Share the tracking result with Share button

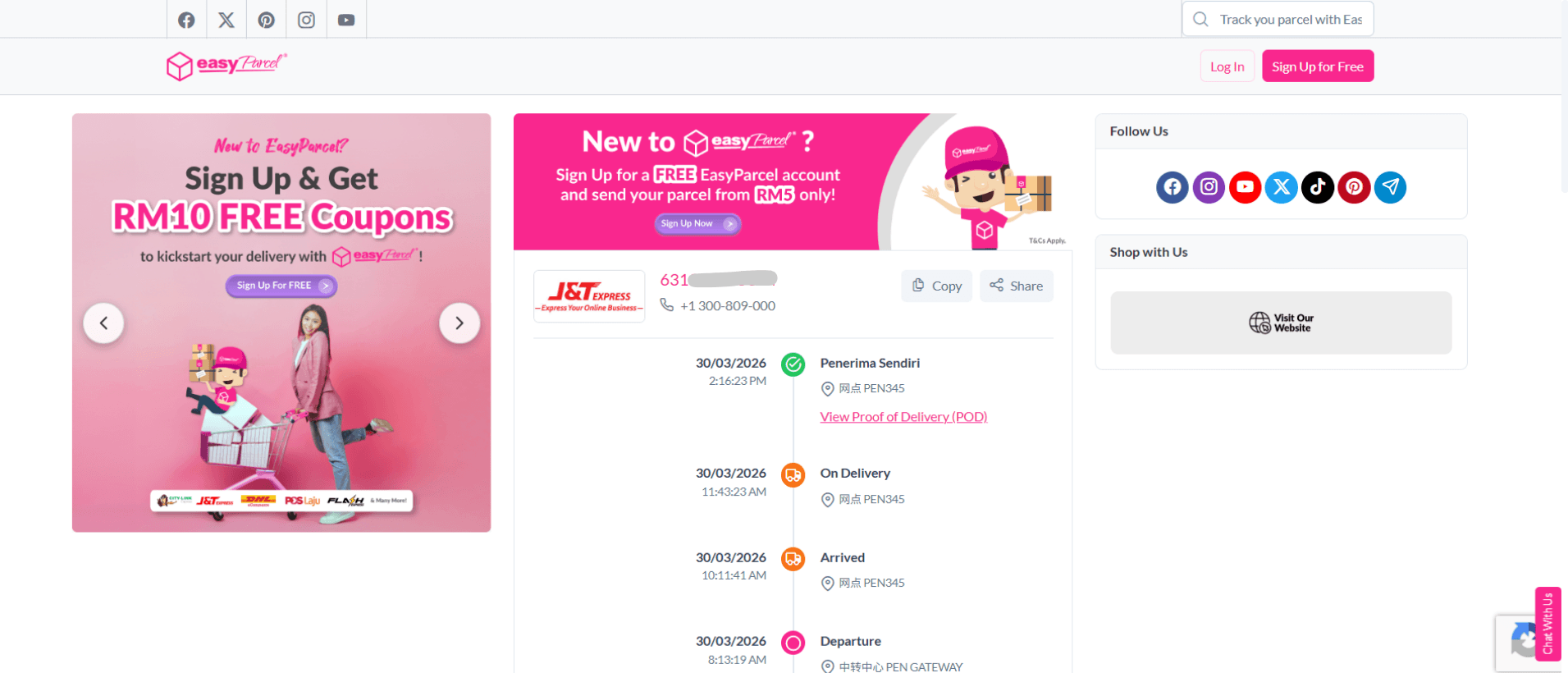click(x=1016, y=286)
